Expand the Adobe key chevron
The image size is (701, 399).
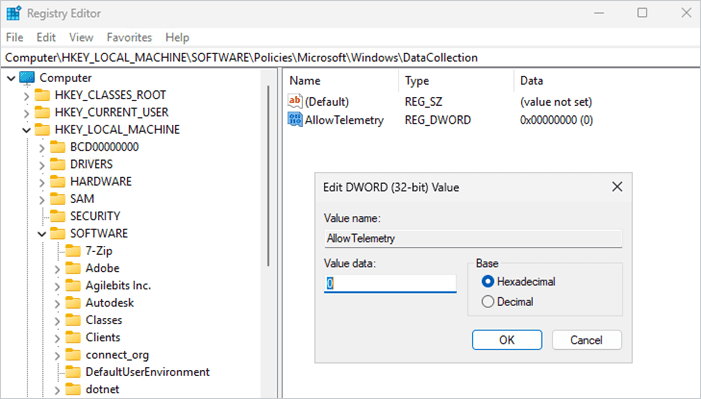pos(57,269)
